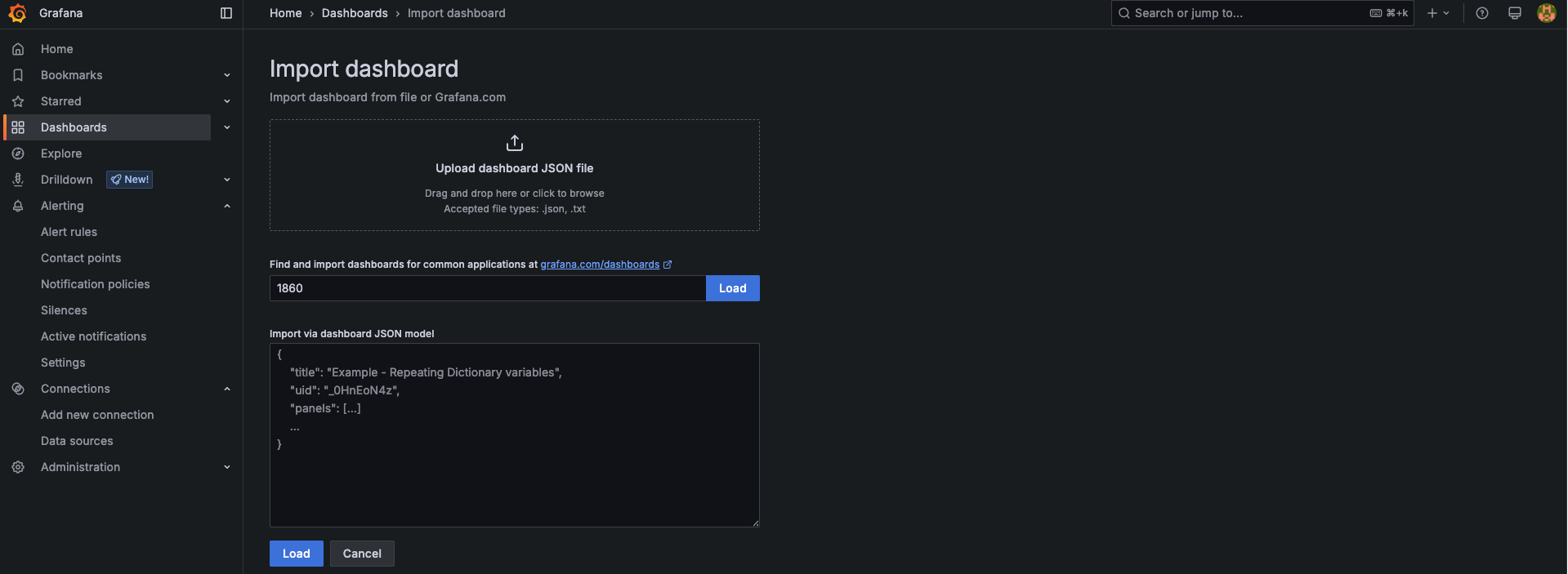Click the Starred star icon
Image resolution: width=1568 pixels, height=574 pixels.
tap(18, 101)
